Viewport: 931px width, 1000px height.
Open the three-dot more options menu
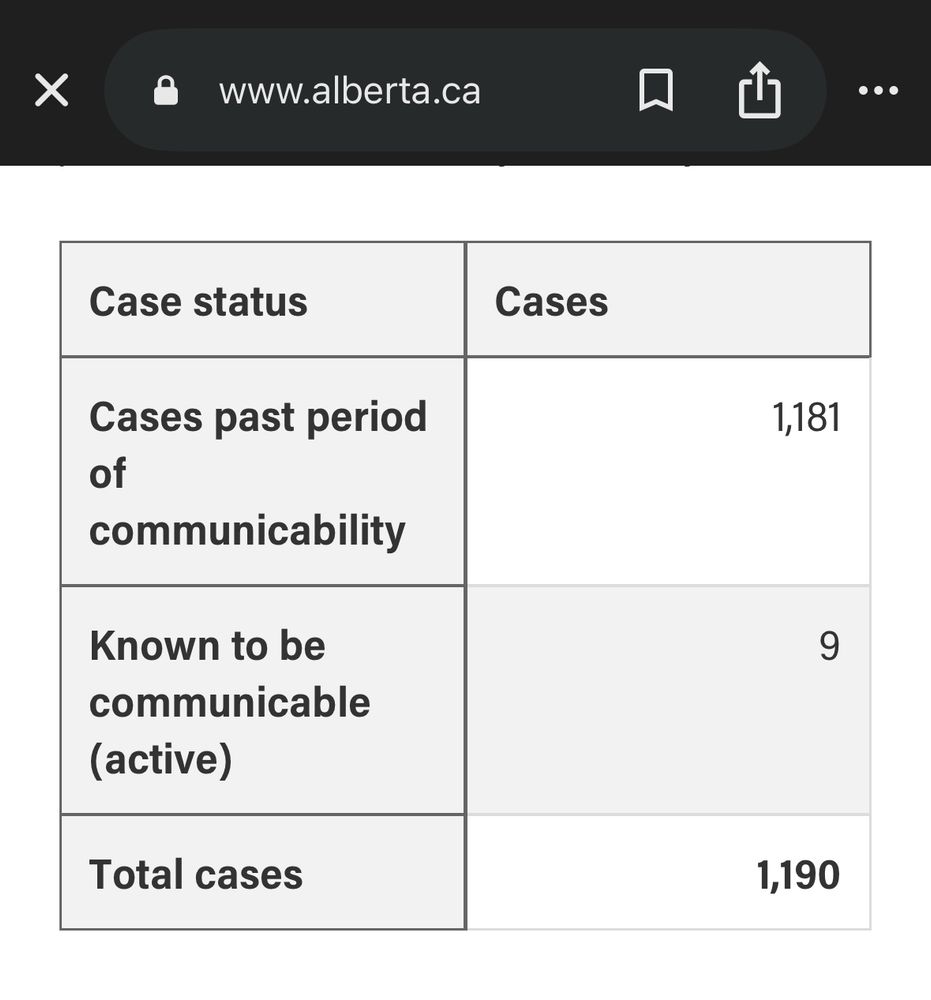click(x=878, y=91)
